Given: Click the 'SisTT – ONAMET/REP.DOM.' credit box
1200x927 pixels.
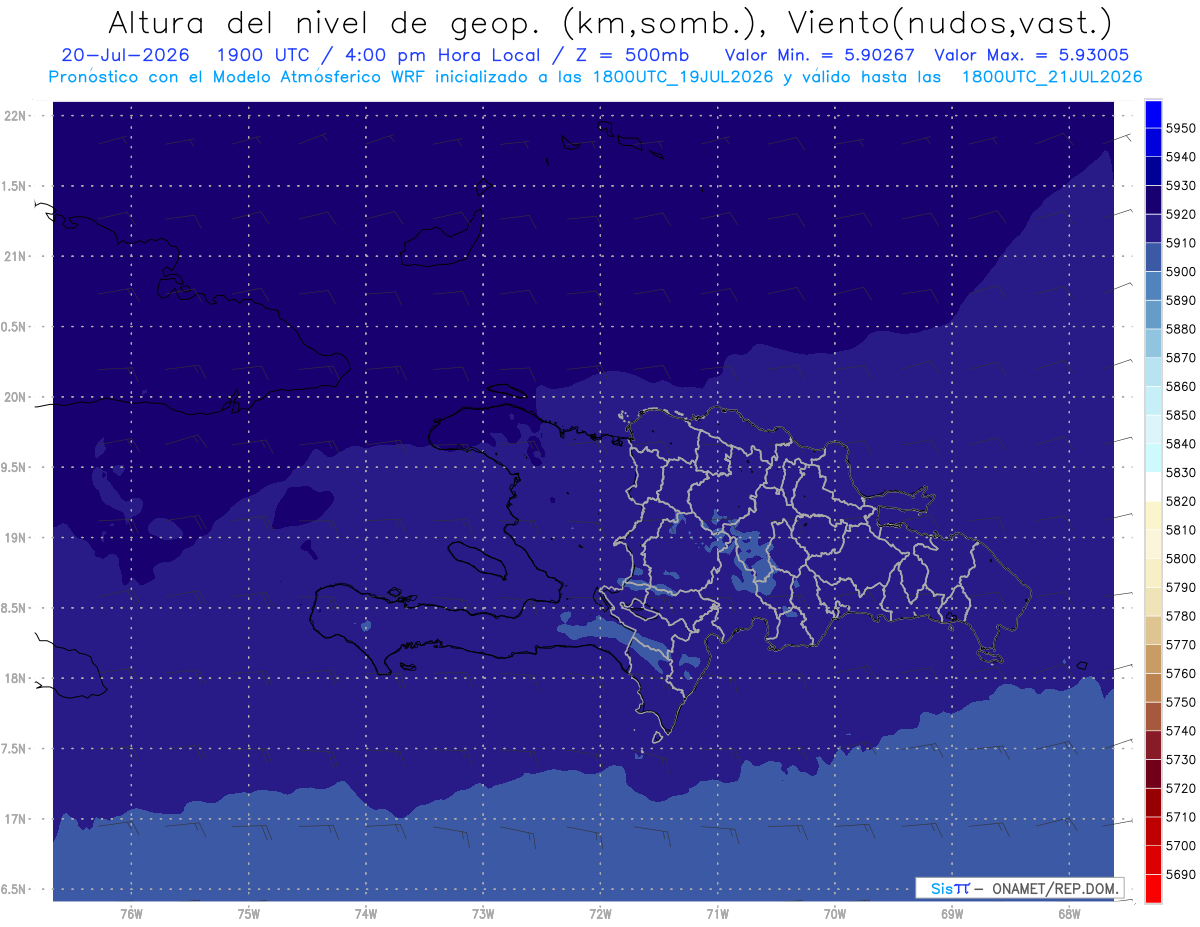Looking at the screenshot, I should click(x=1019, y=888).
